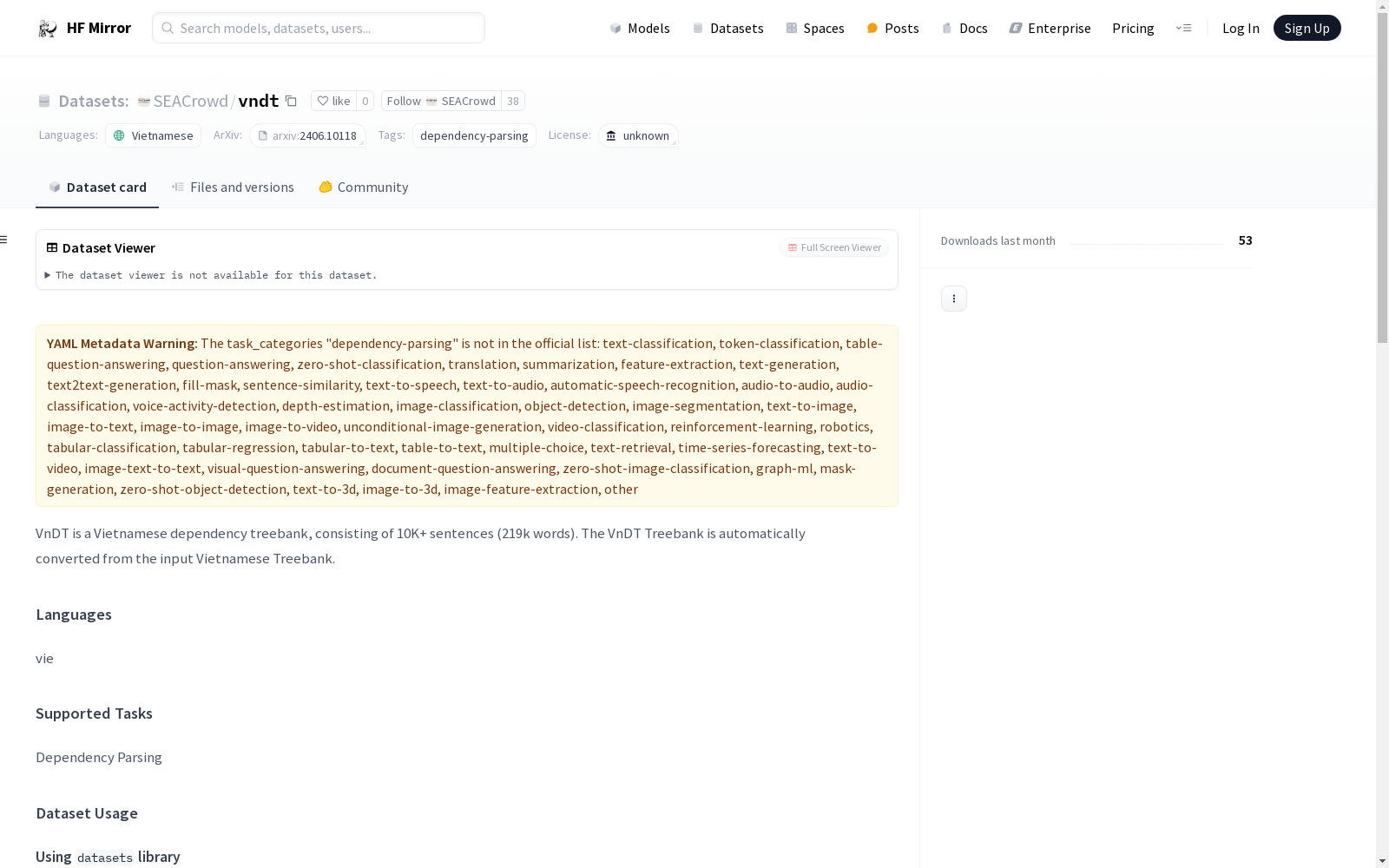1389x868 pixels.
Task: Click the page vertical scrollbar
Action: click(x=1382, y=180)
